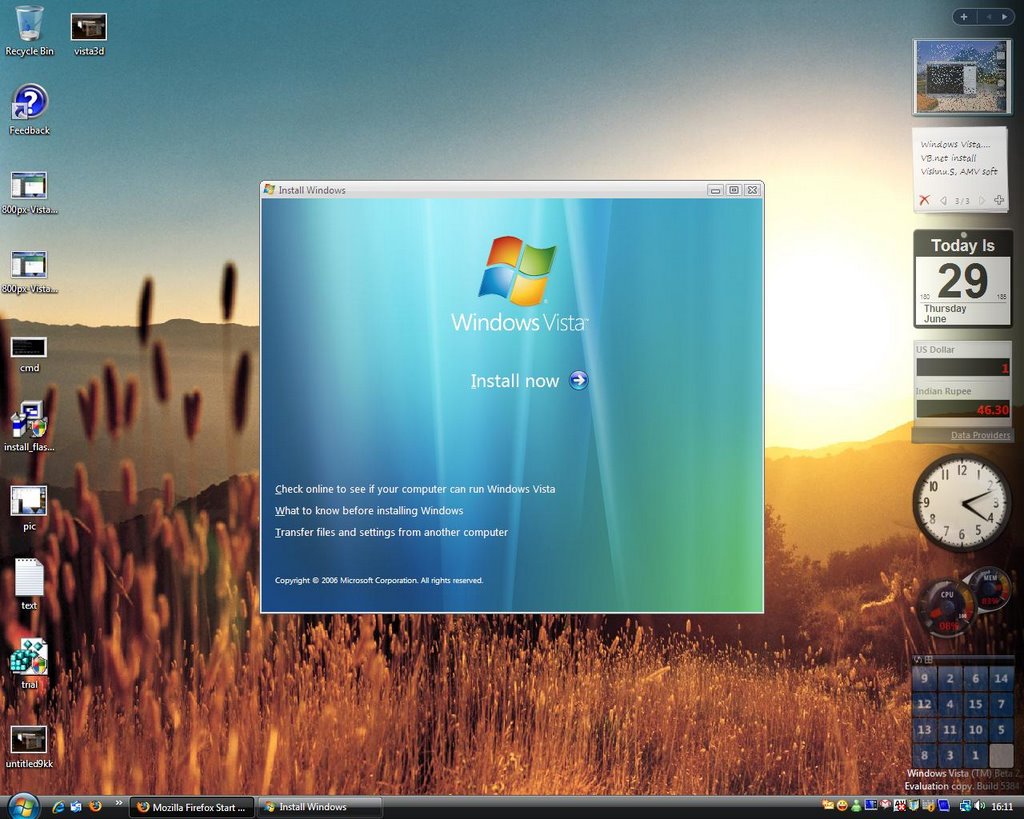Viewport: 1024px width, 819px height.
Task: Click Show Desktop icon in Quick Launch
Action: coord(76,807)
